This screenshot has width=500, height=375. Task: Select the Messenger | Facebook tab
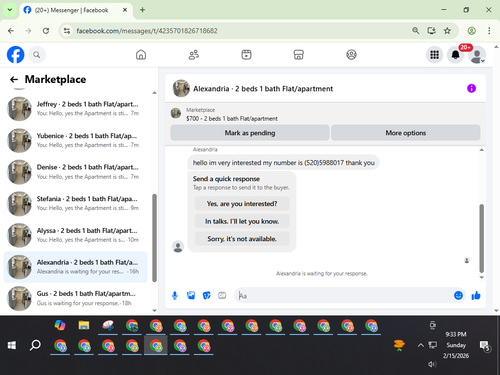click(x=76, y=10)
